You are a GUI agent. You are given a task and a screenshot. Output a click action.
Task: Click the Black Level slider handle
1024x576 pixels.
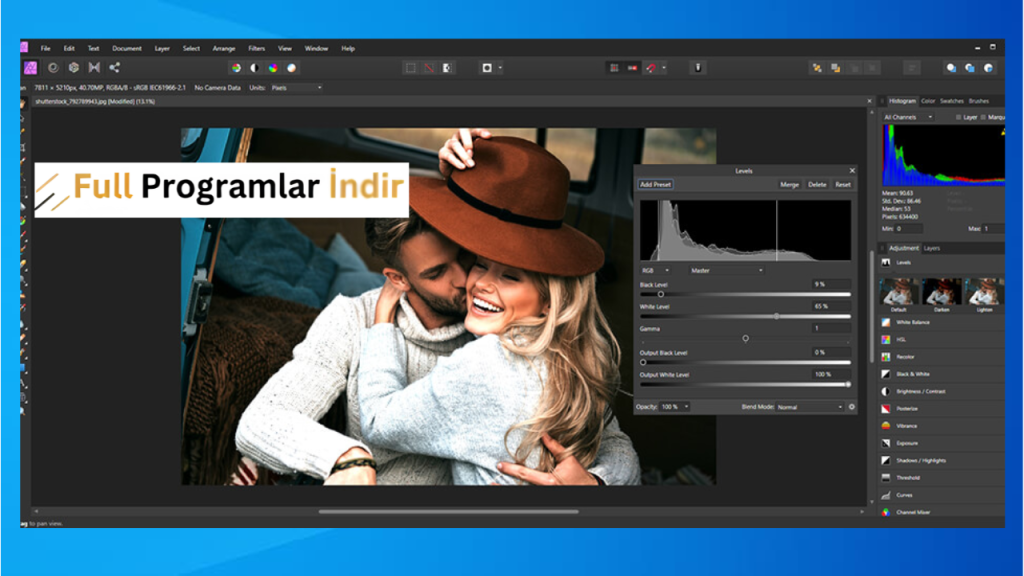660,295
